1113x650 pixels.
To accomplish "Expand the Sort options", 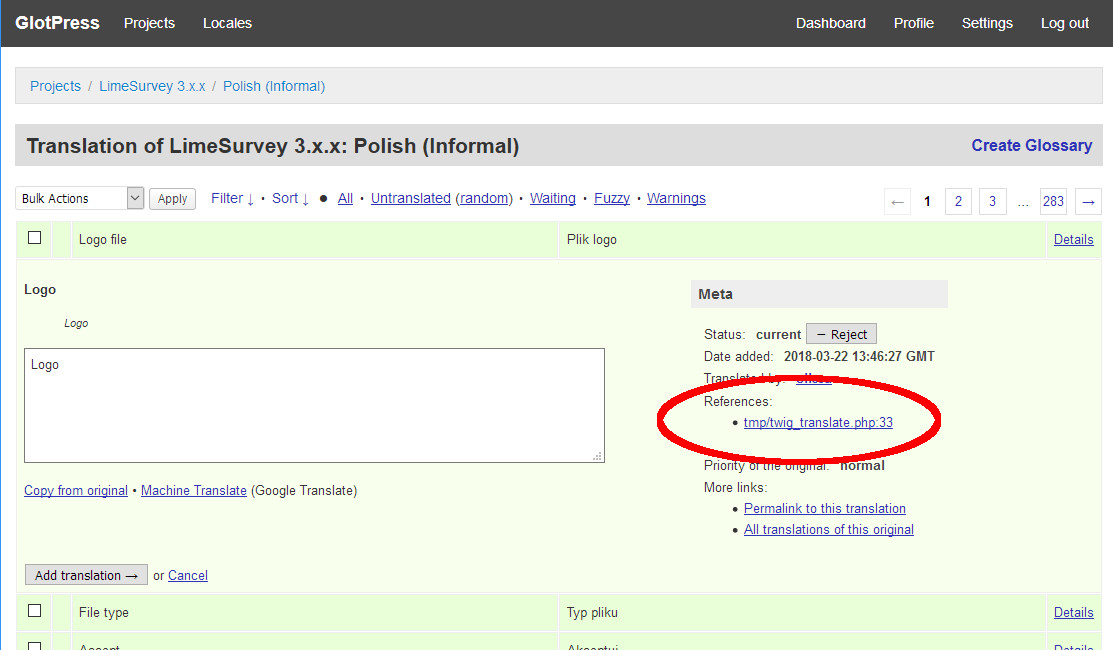I will [x=290, y=198].
